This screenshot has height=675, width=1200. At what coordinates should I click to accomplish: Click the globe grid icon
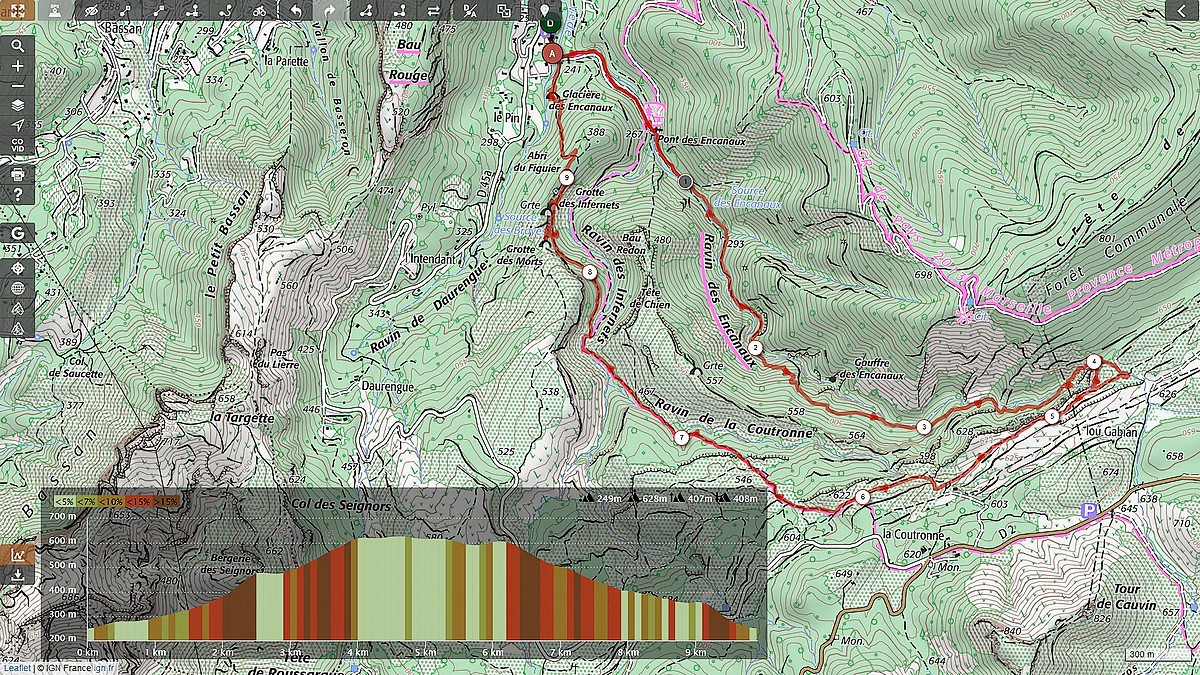click(x=17, y=288)
